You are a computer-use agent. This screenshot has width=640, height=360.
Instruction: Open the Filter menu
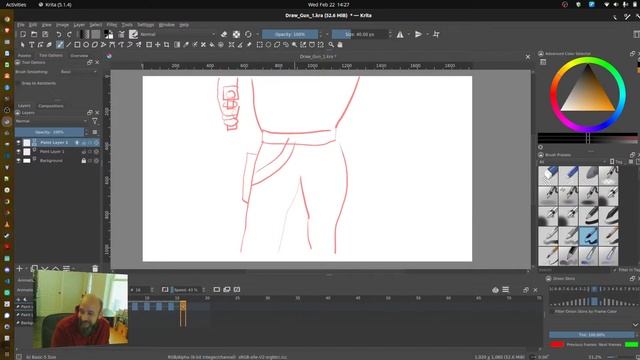111,25
